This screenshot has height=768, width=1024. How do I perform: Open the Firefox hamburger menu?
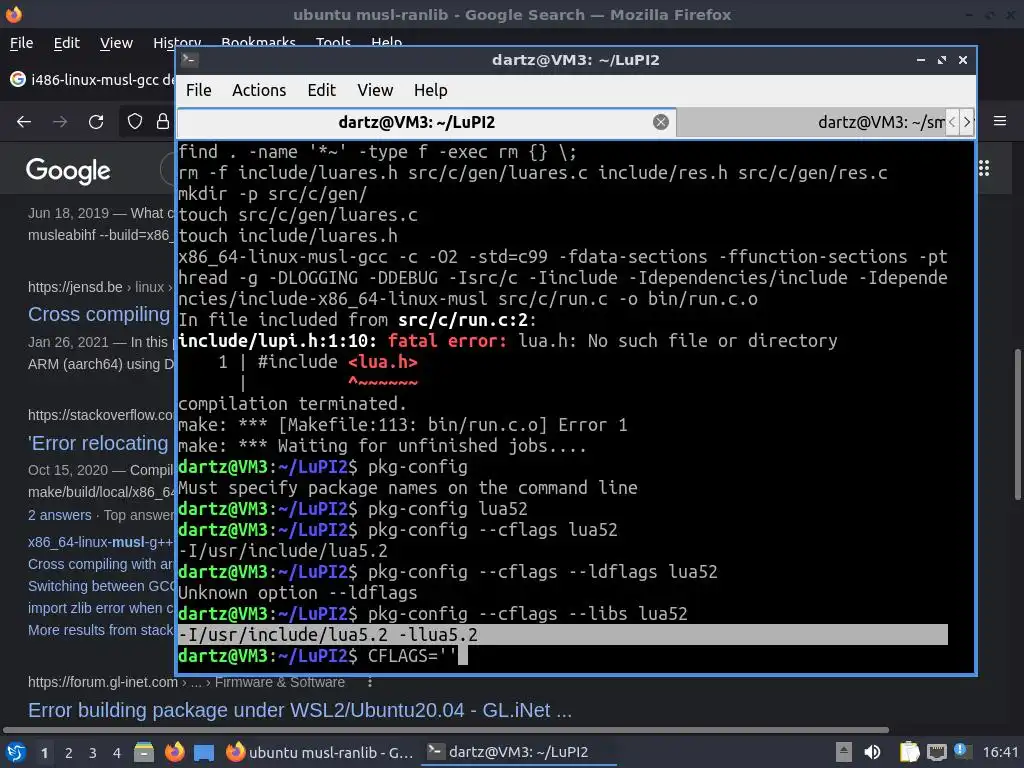1000,121
